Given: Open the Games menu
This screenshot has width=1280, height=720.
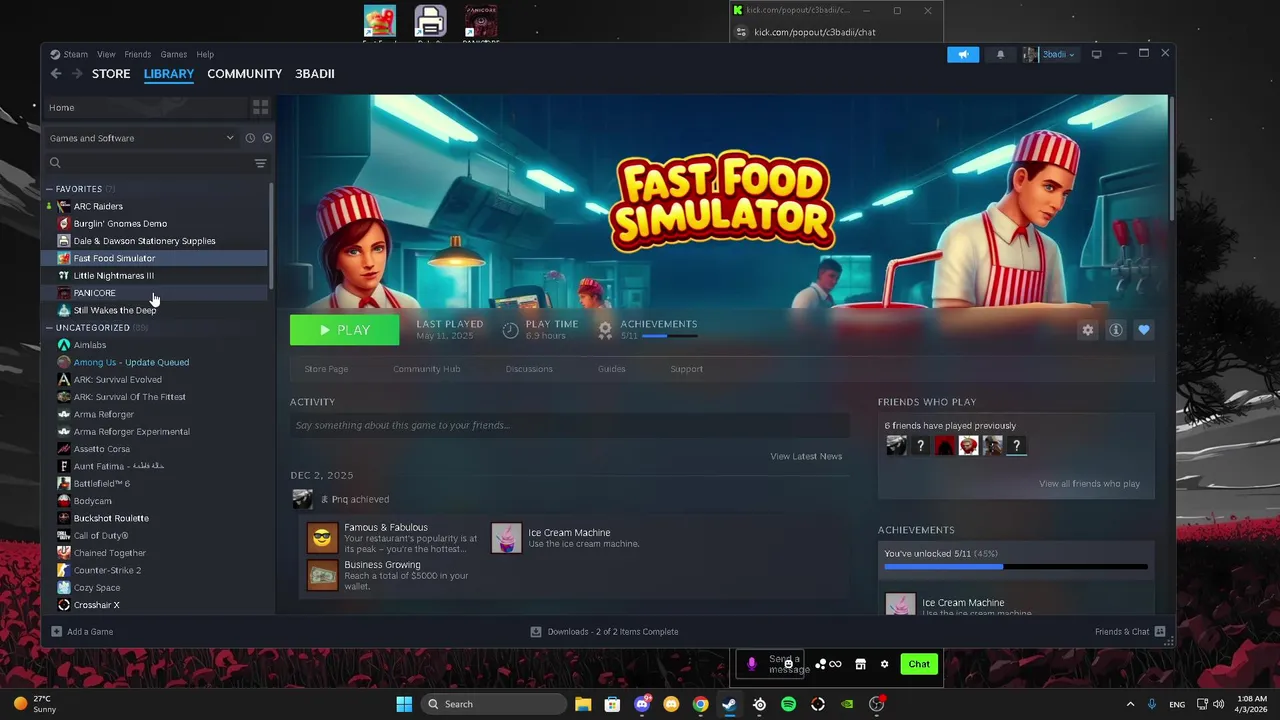Looking at the screenshot, I should (174, 54).
